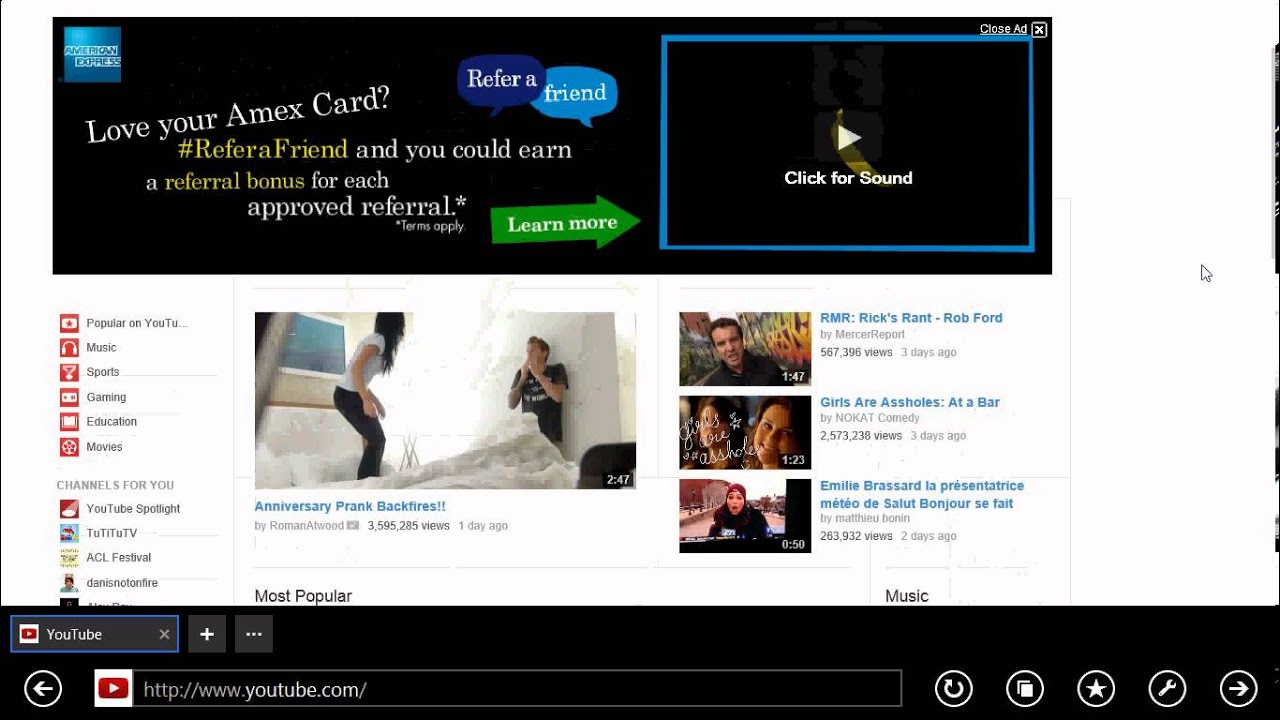Reload the page with the refresh icon
The width and height of the screenshot is (1280, 720).
953,688
